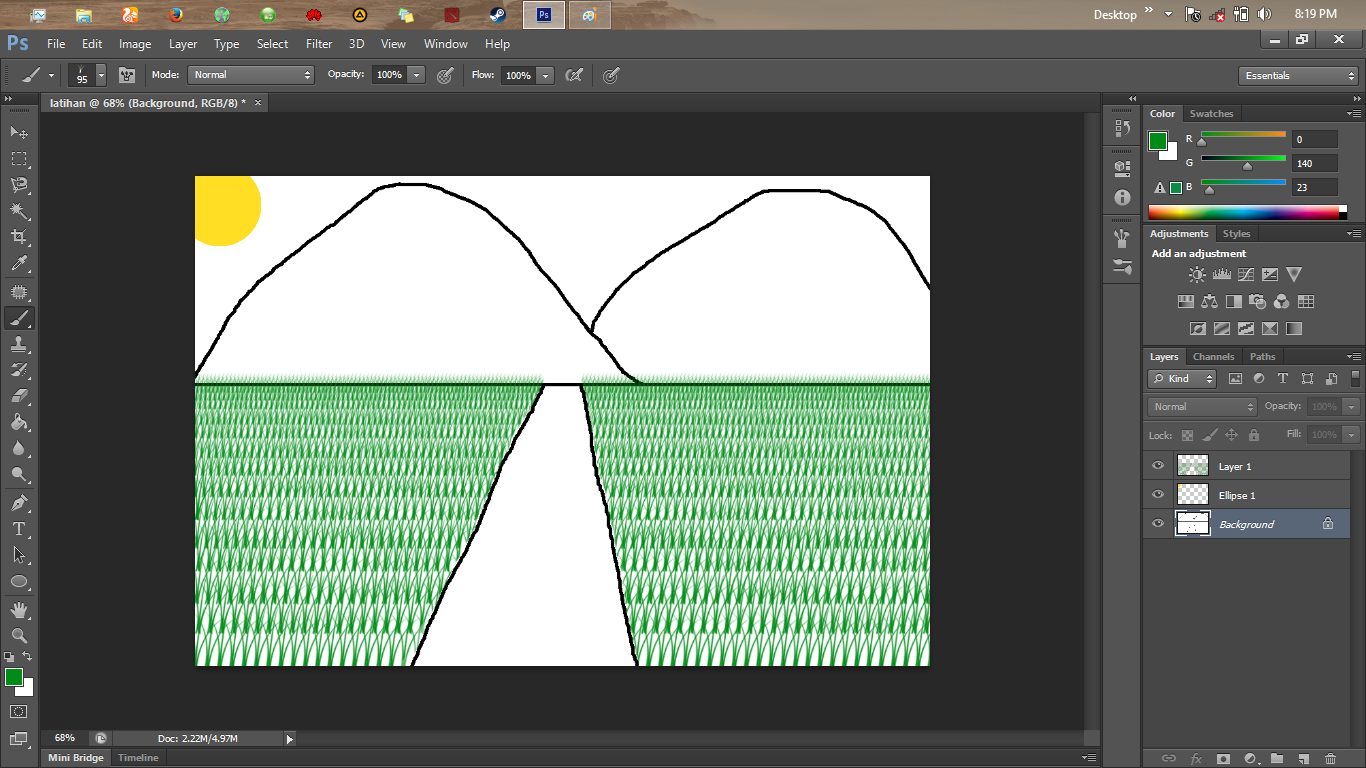Delete layer using the trash button

click(x=1331, y=760)
